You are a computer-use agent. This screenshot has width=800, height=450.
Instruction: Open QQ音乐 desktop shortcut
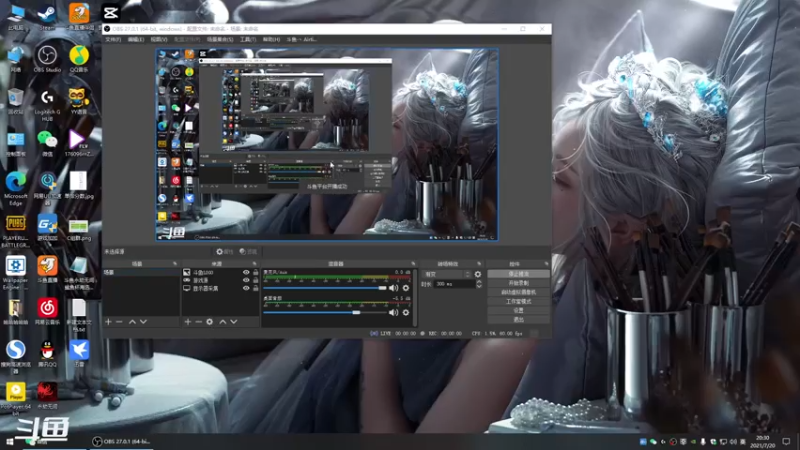click(79, 59)
